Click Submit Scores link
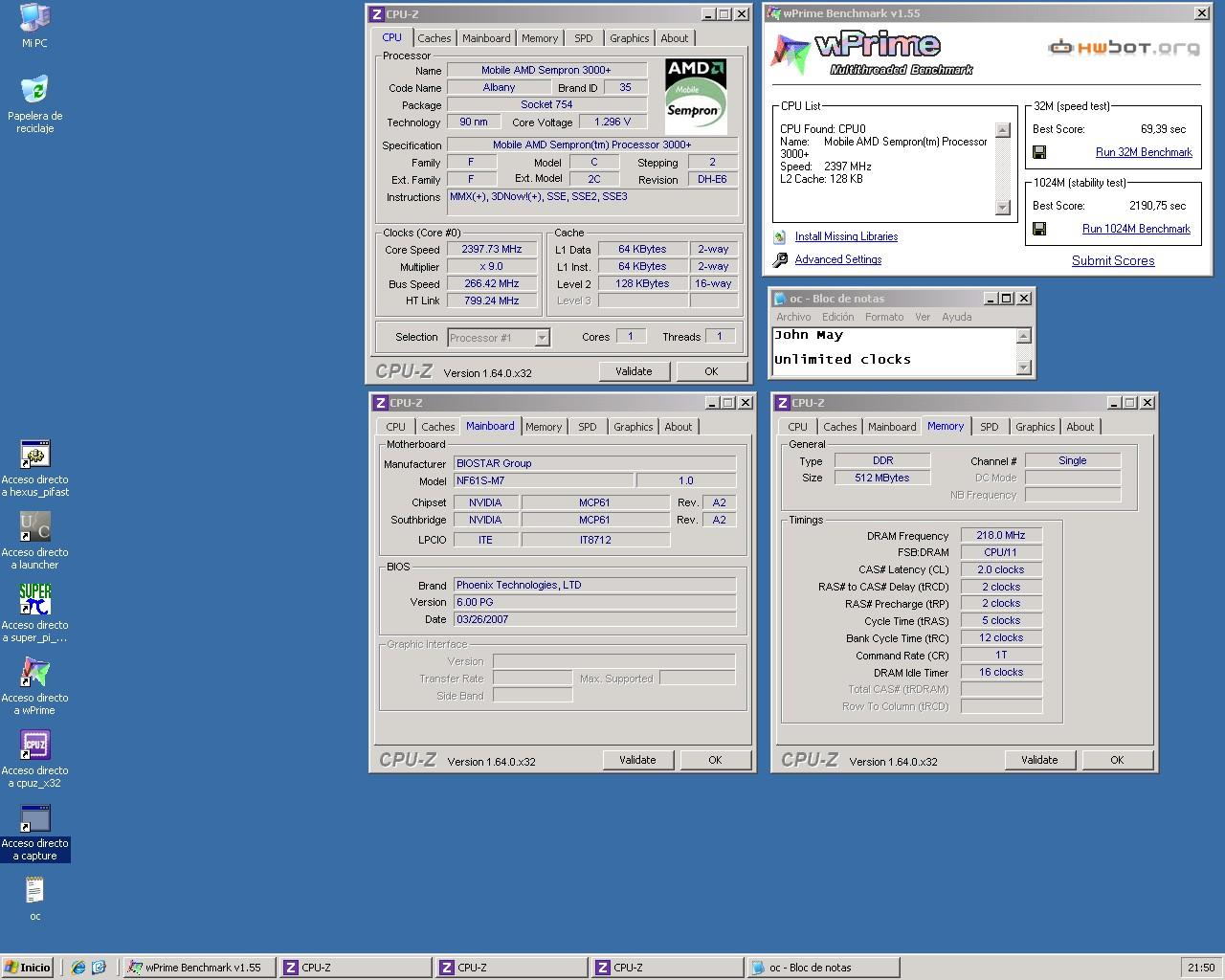The height and width of the screenshot is (980, 1225). (1113, 260)
